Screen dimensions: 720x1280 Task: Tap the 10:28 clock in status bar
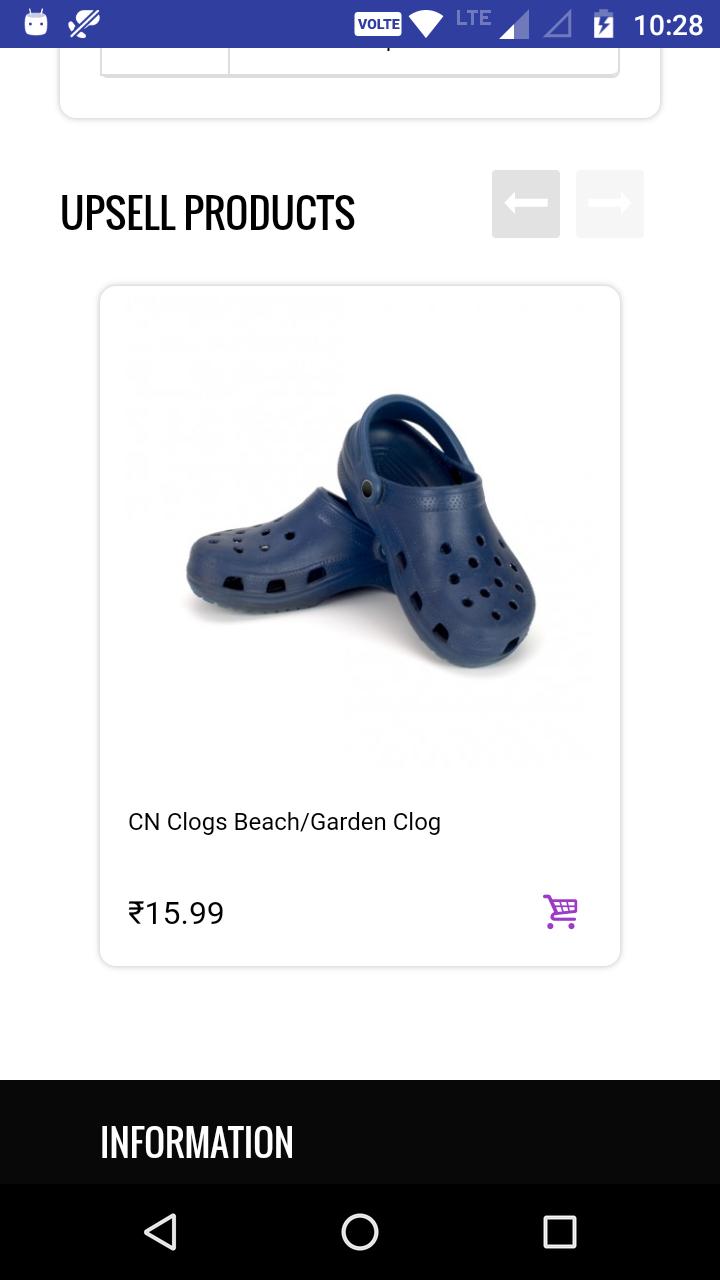tap(669, 24)
